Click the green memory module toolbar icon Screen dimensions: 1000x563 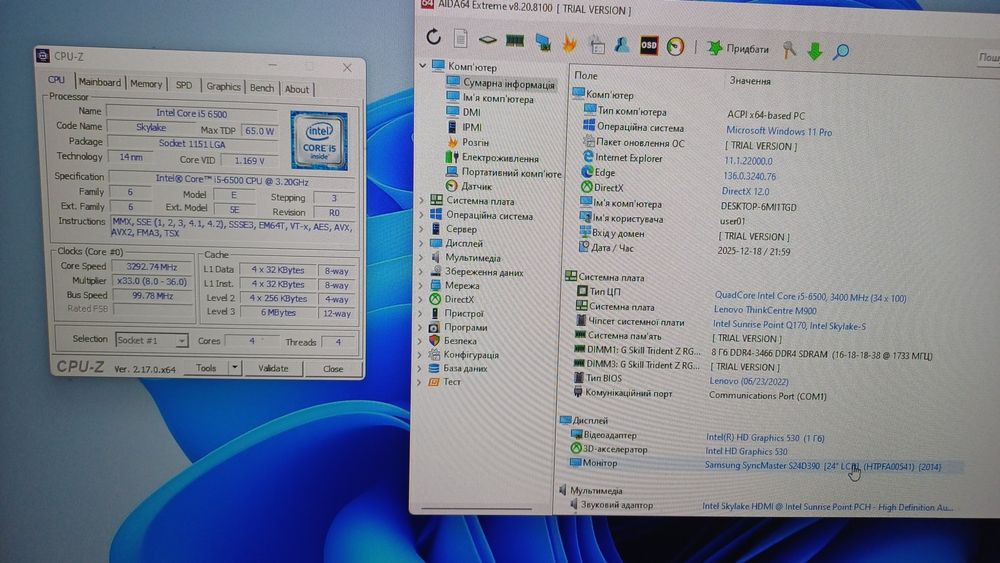(515, 41)
